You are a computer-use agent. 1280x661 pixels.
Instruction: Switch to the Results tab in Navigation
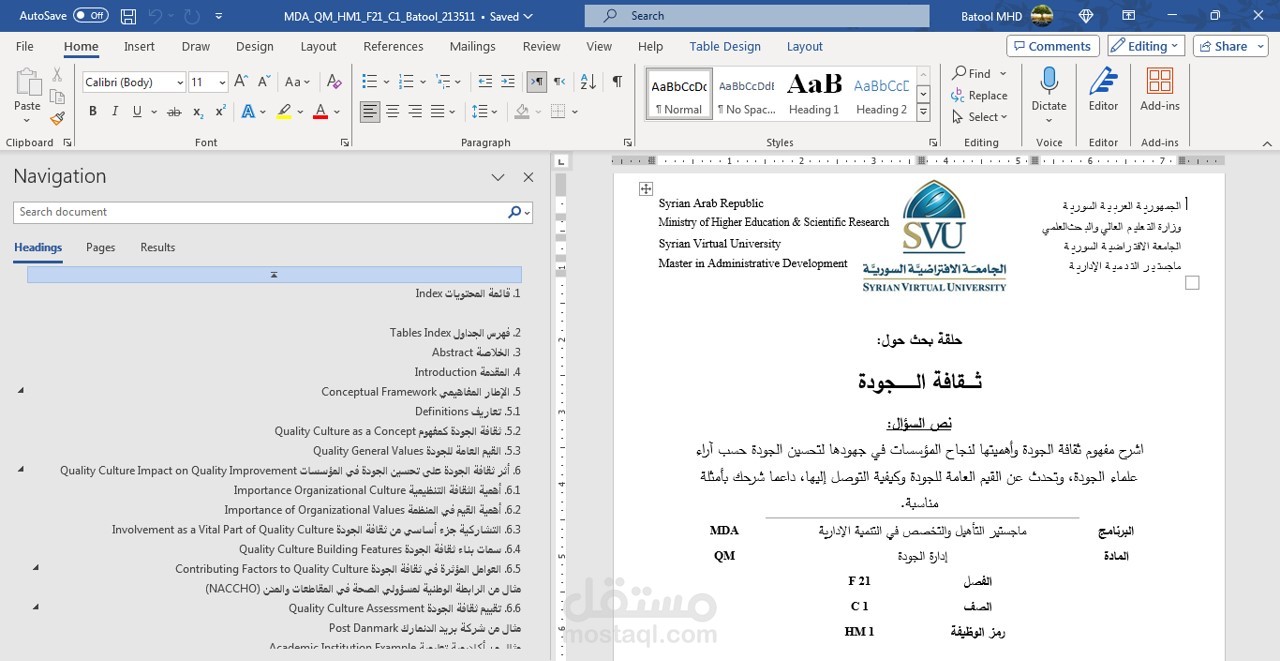[x=158, y=247]
